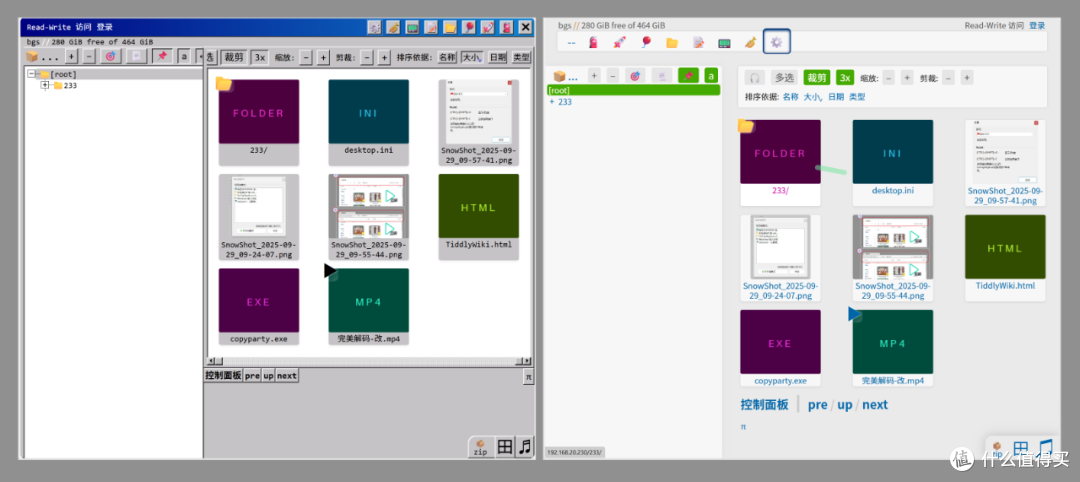Sort by 大小 in left window
Screen dimensions: 1080x482
[x=472, y=57]
